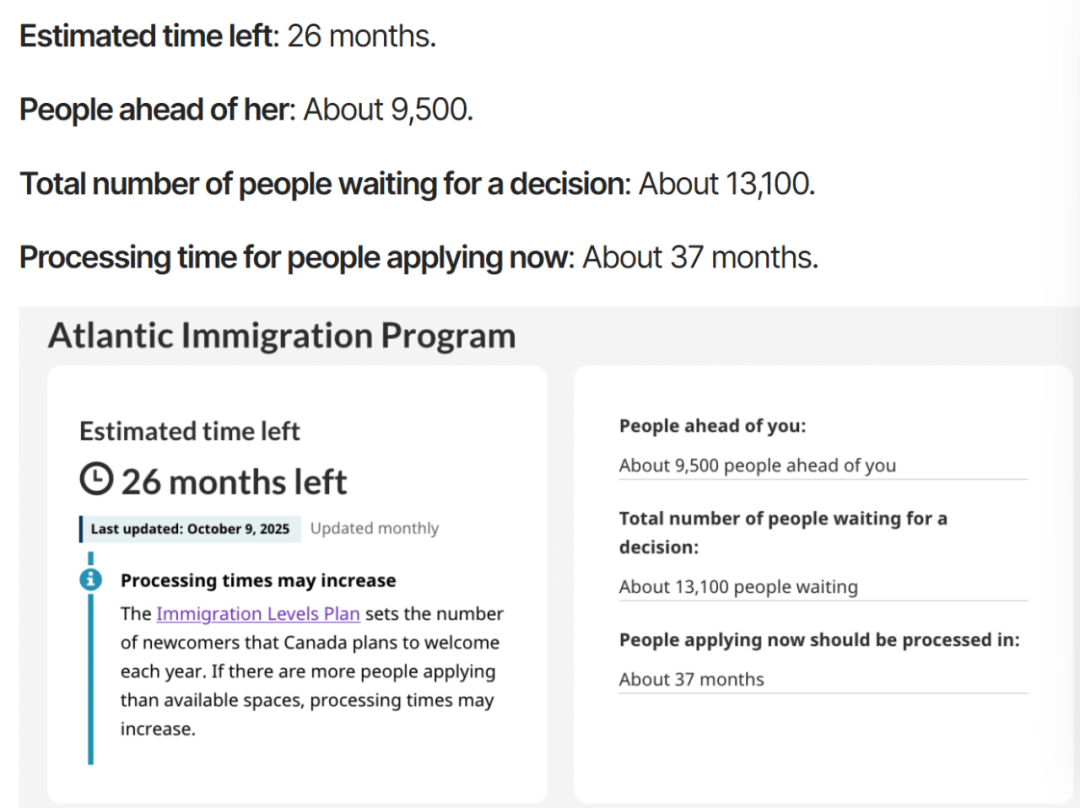Click the Estimated time left card heading
The image size is (1080, 808).
(190, 431)
